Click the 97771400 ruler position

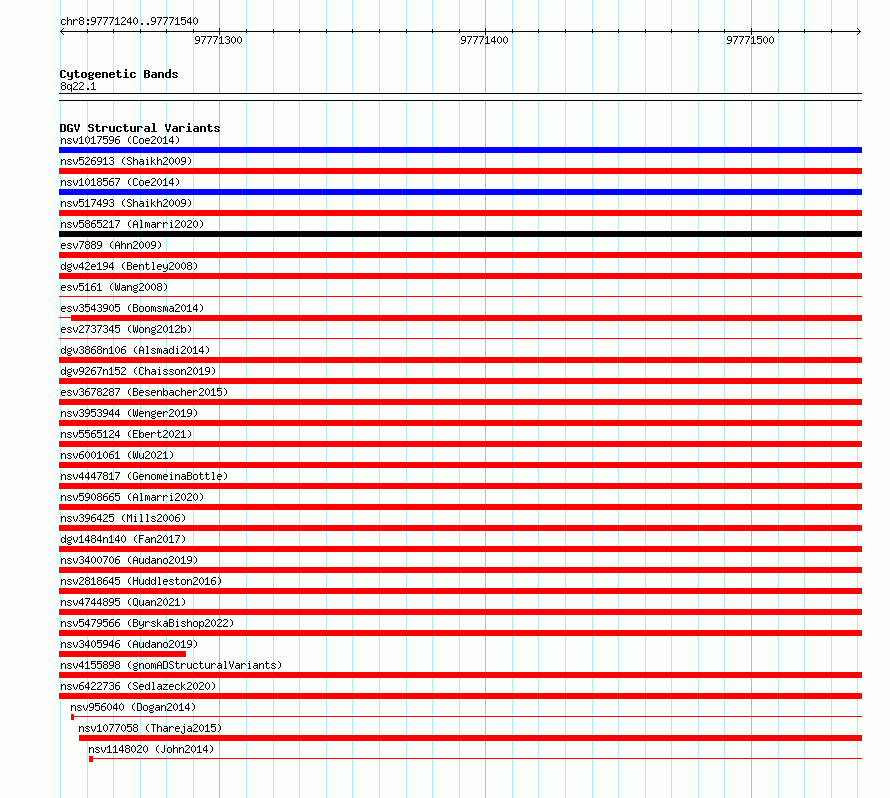point(484,40)
